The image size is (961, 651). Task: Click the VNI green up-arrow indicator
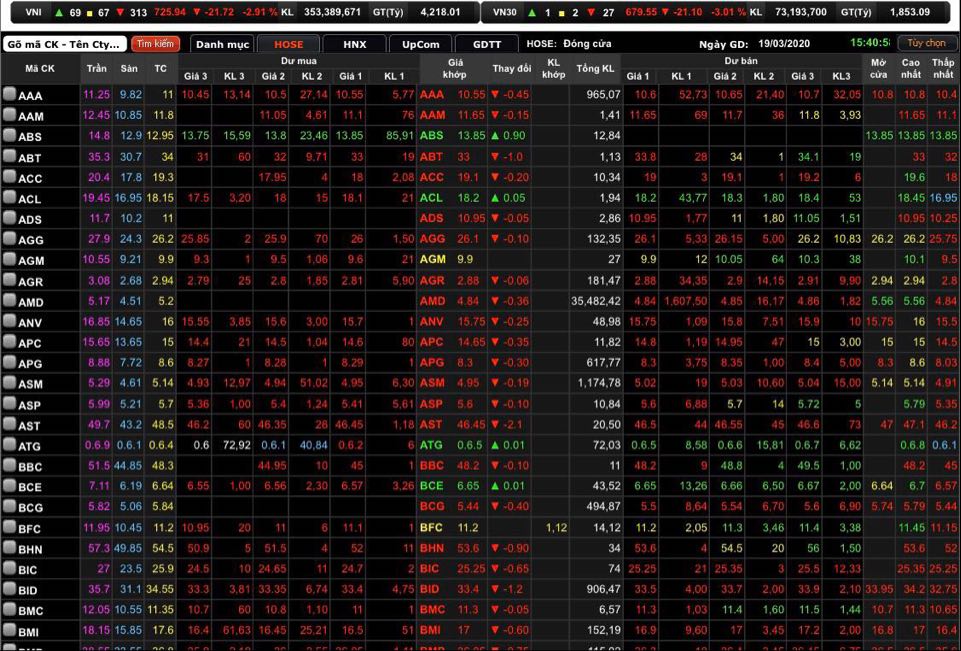[x=59, y=12]
